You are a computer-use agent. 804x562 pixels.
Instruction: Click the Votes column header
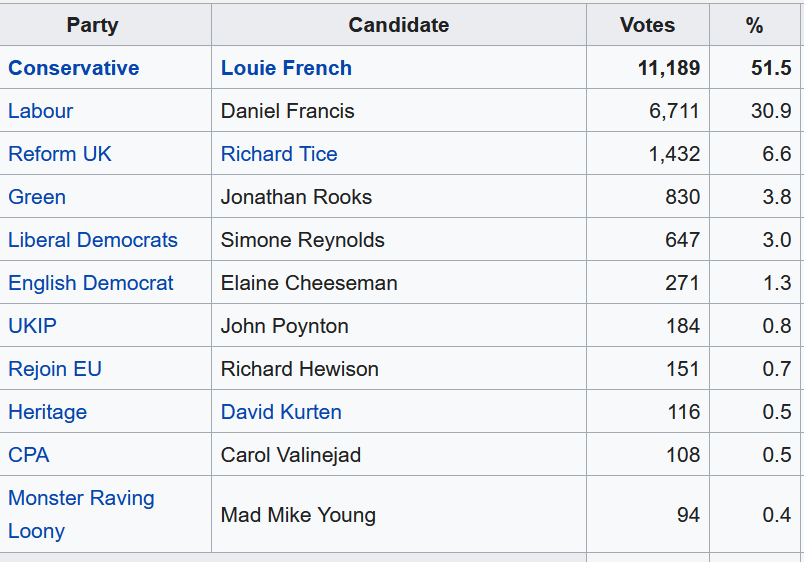(x=647, y=25)
